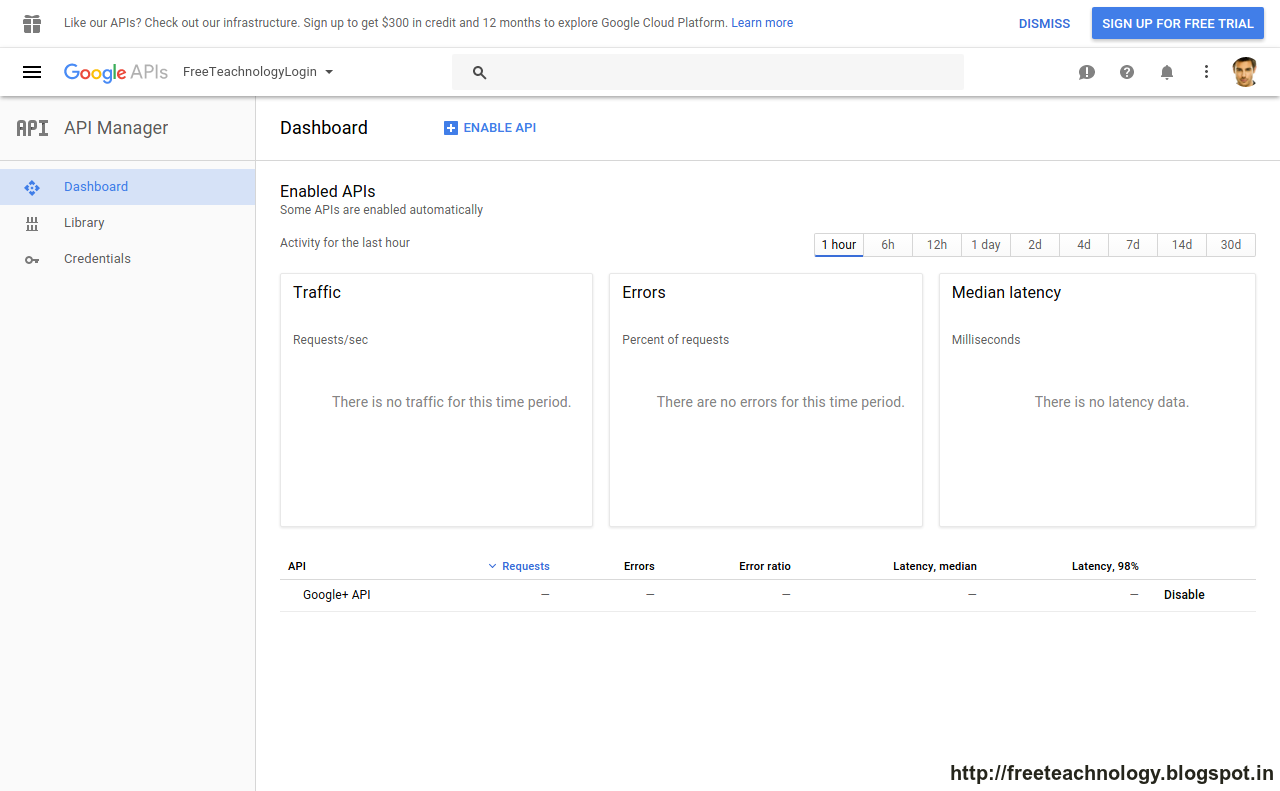1280x791 pixels.
Task: Expand the FreeTeachnologyLogin project dropdown
Action: [258, 72]
